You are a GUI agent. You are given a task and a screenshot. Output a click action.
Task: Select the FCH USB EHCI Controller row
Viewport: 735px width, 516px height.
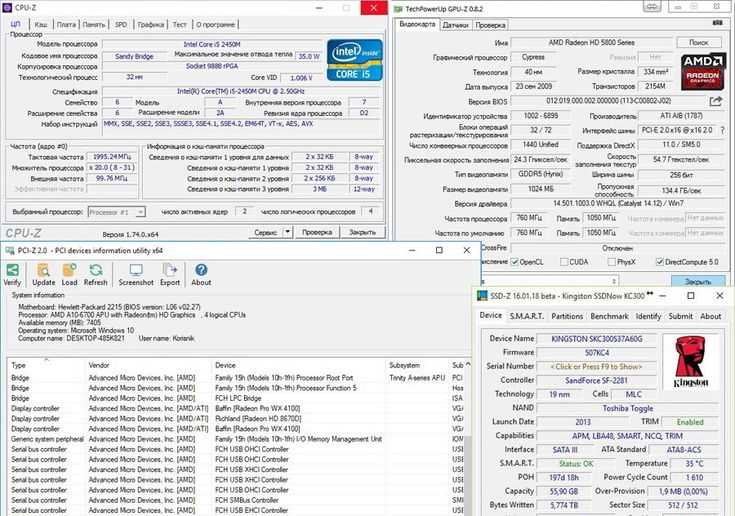tap(236, 510)
